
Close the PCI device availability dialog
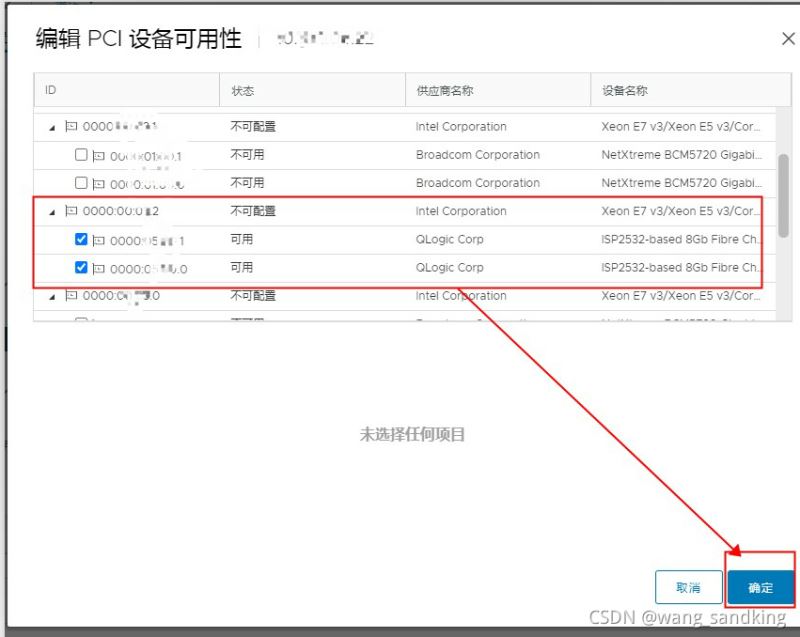787,39
